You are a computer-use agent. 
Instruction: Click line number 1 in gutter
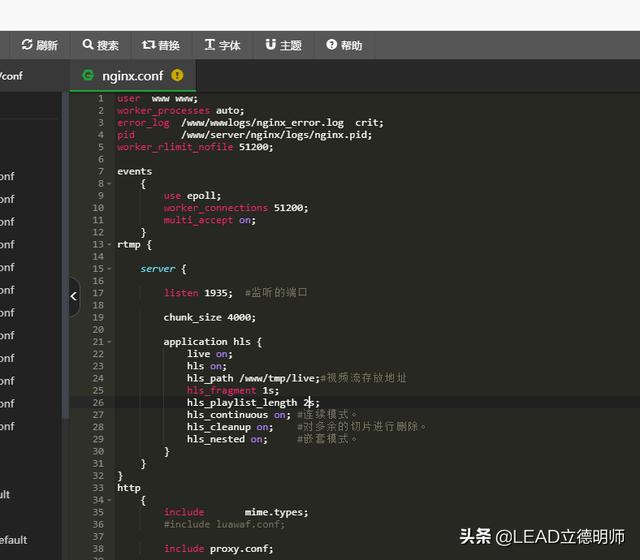(x=100, y=98)
